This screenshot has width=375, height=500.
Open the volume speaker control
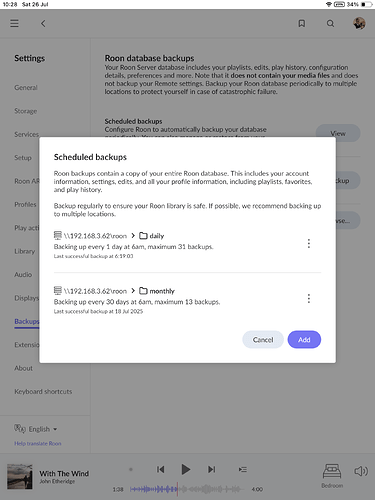coord(361,471)
